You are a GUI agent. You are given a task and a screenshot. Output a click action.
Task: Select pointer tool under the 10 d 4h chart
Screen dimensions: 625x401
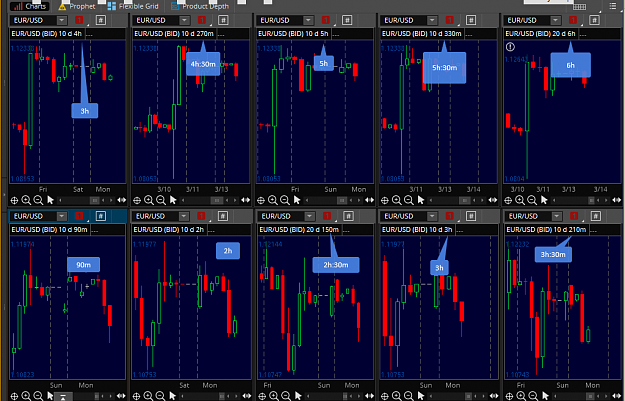click(x=50, y=200)
